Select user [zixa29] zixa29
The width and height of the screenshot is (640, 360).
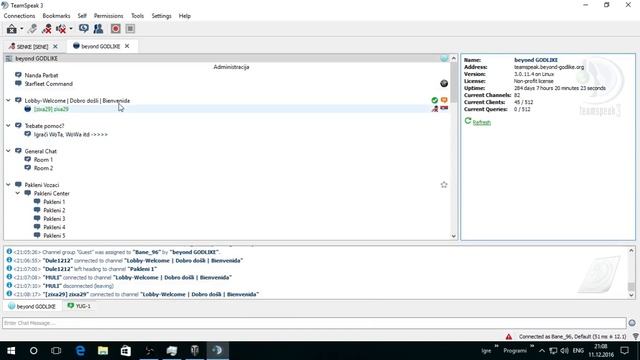tap(51, 109)
